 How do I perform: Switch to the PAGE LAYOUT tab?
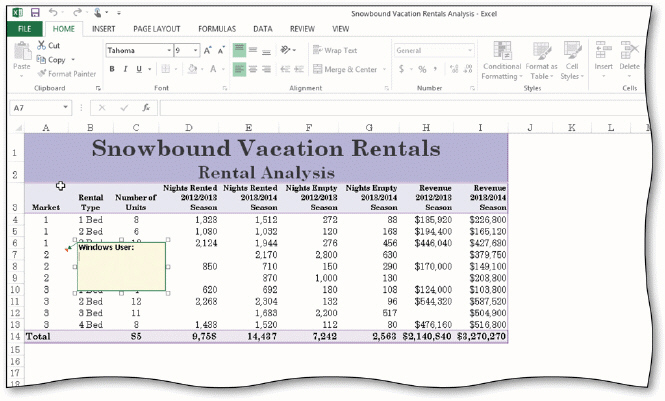[156, 29]
